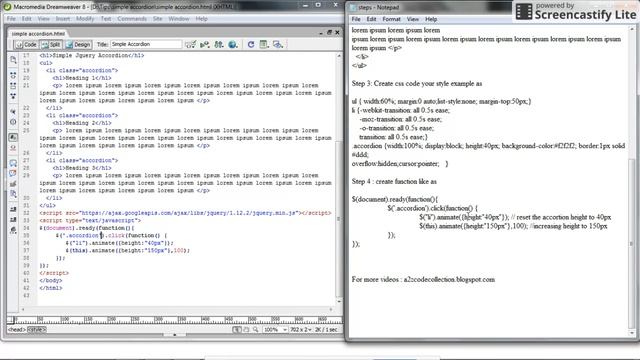Restore down the Dreamweaver document window
Screen dimensions: 640x360
pyautogui.click(x=329, y=33)
